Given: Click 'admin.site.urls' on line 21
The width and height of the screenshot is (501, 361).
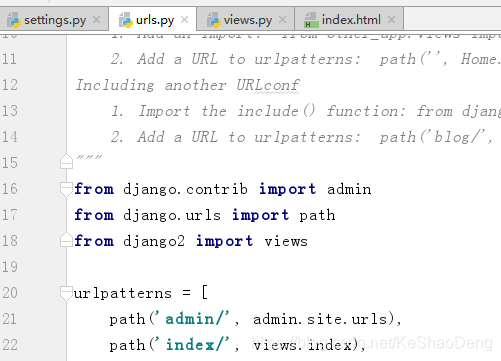Looking at the screenshot, I should [320, 319].
